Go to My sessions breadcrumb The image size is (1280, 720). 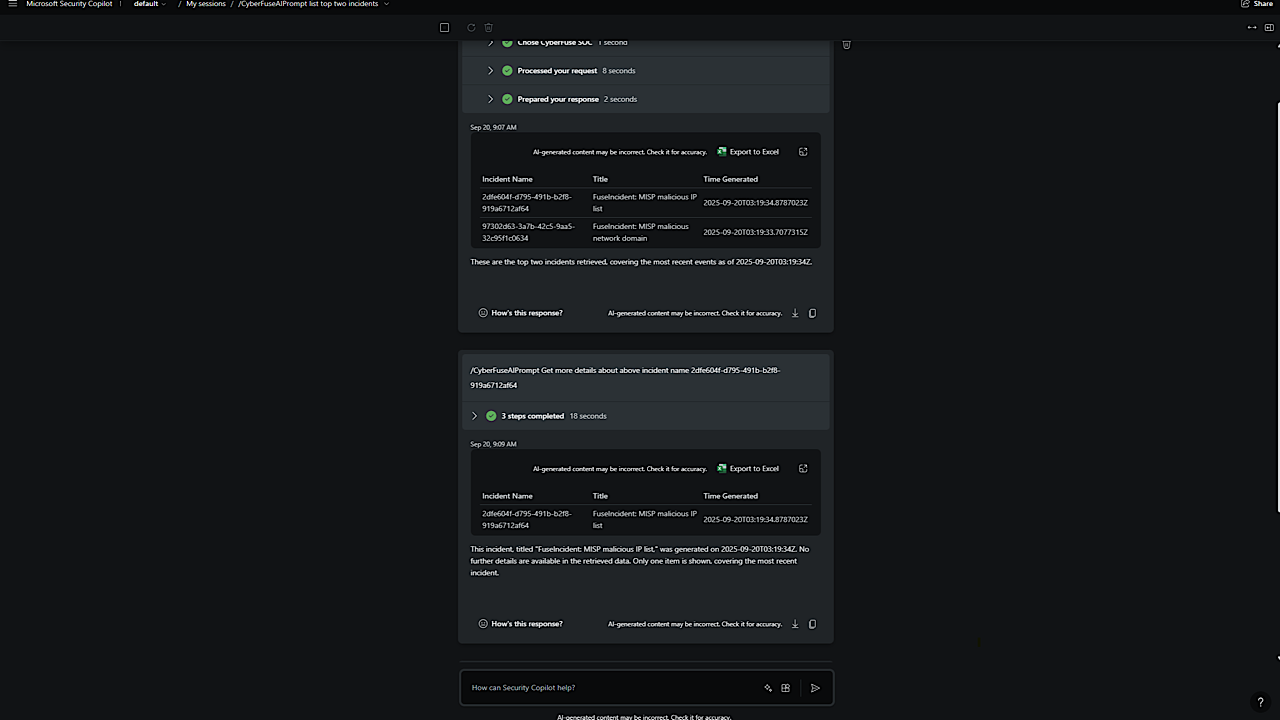click(x=206, y=4)
